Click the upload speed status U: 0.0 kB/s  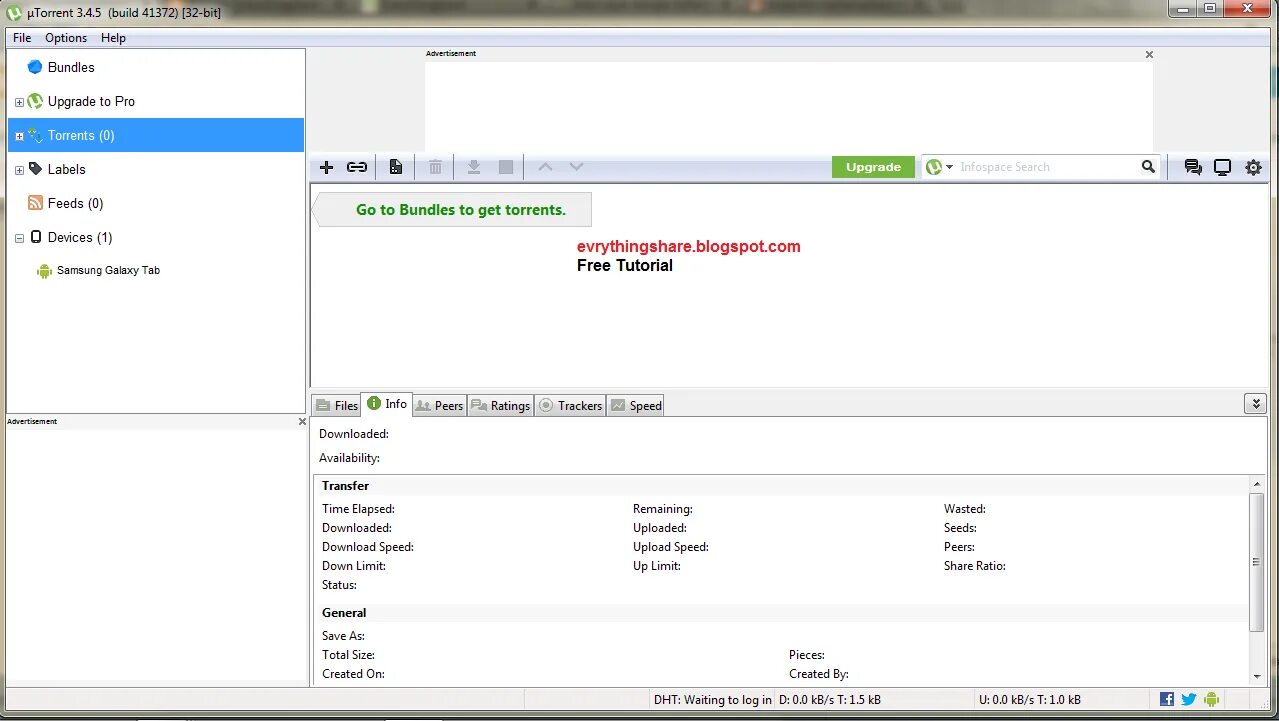1030,699
